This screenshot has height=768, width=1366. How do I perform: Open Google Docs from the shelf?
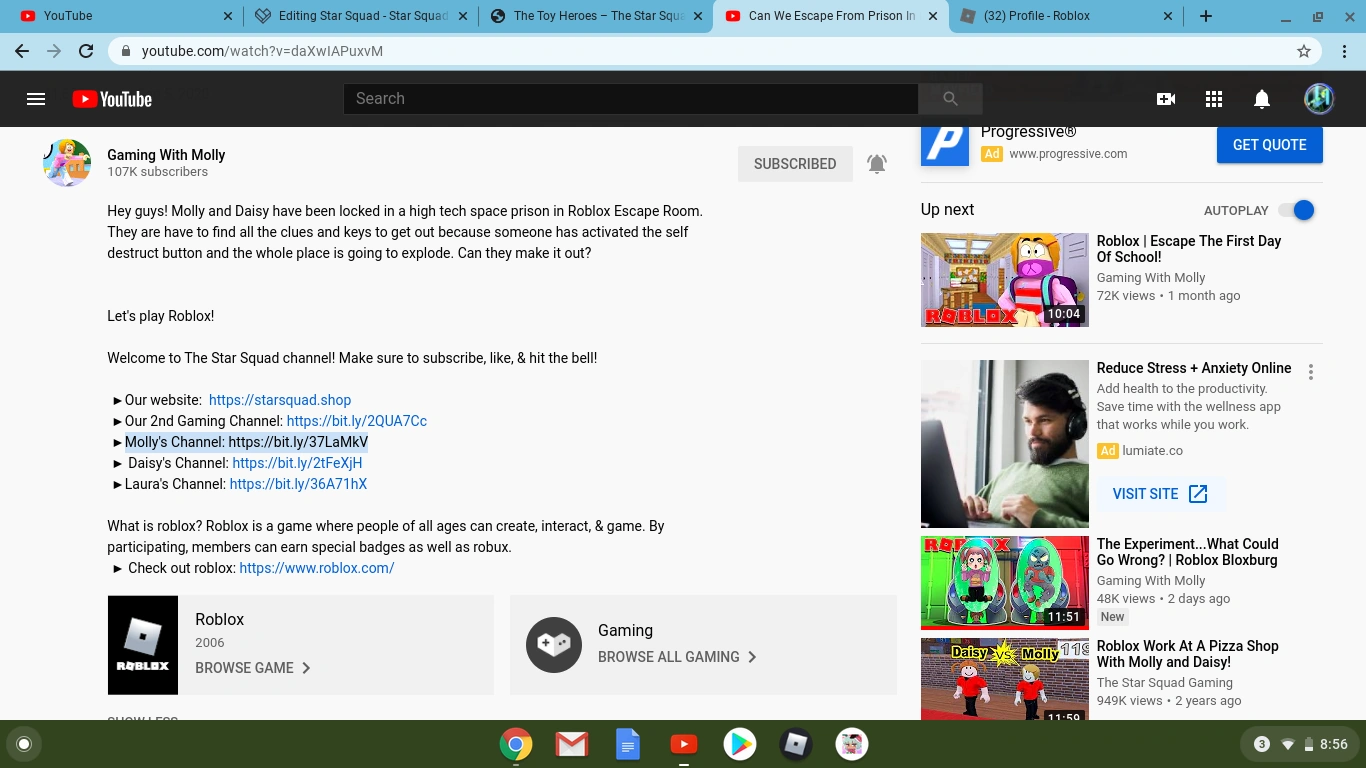(x=628, y=744)
